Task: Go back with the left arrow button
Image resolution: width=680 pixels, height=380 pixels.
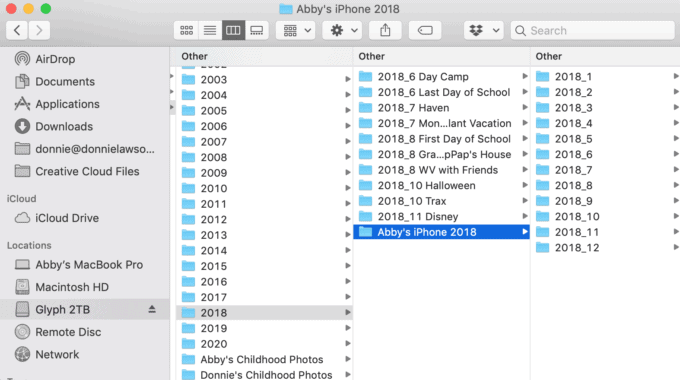Action: (17, 30)
